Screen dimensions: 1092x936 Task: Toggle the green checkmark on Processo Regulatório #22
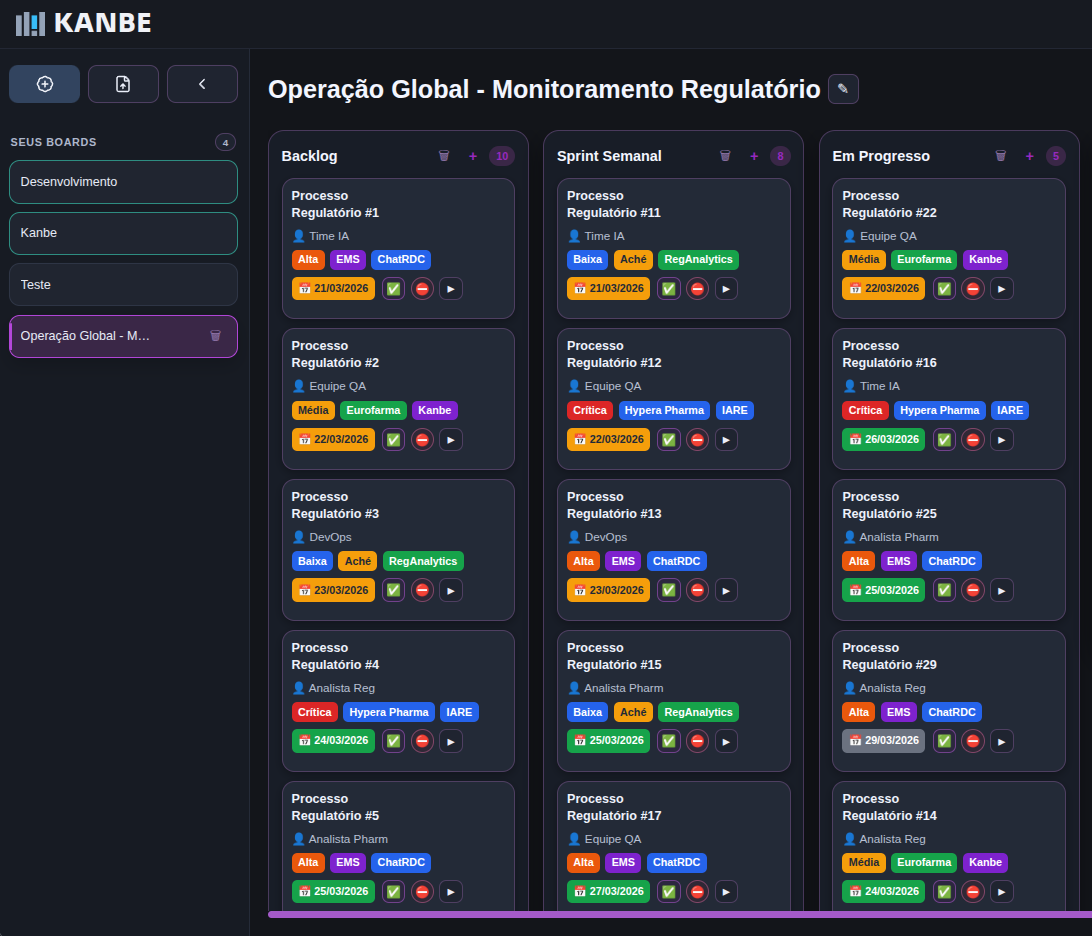point(943,288)
